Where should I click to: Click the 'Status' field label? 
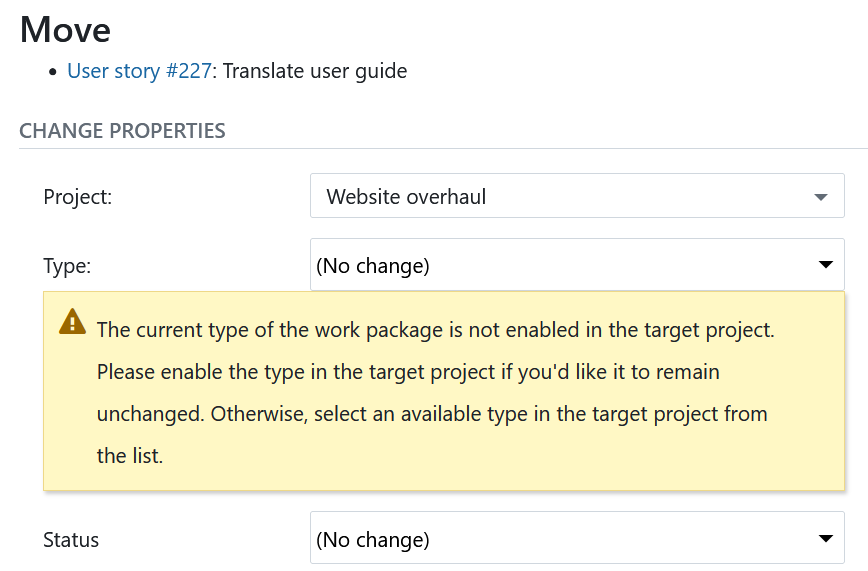point(71,540)
